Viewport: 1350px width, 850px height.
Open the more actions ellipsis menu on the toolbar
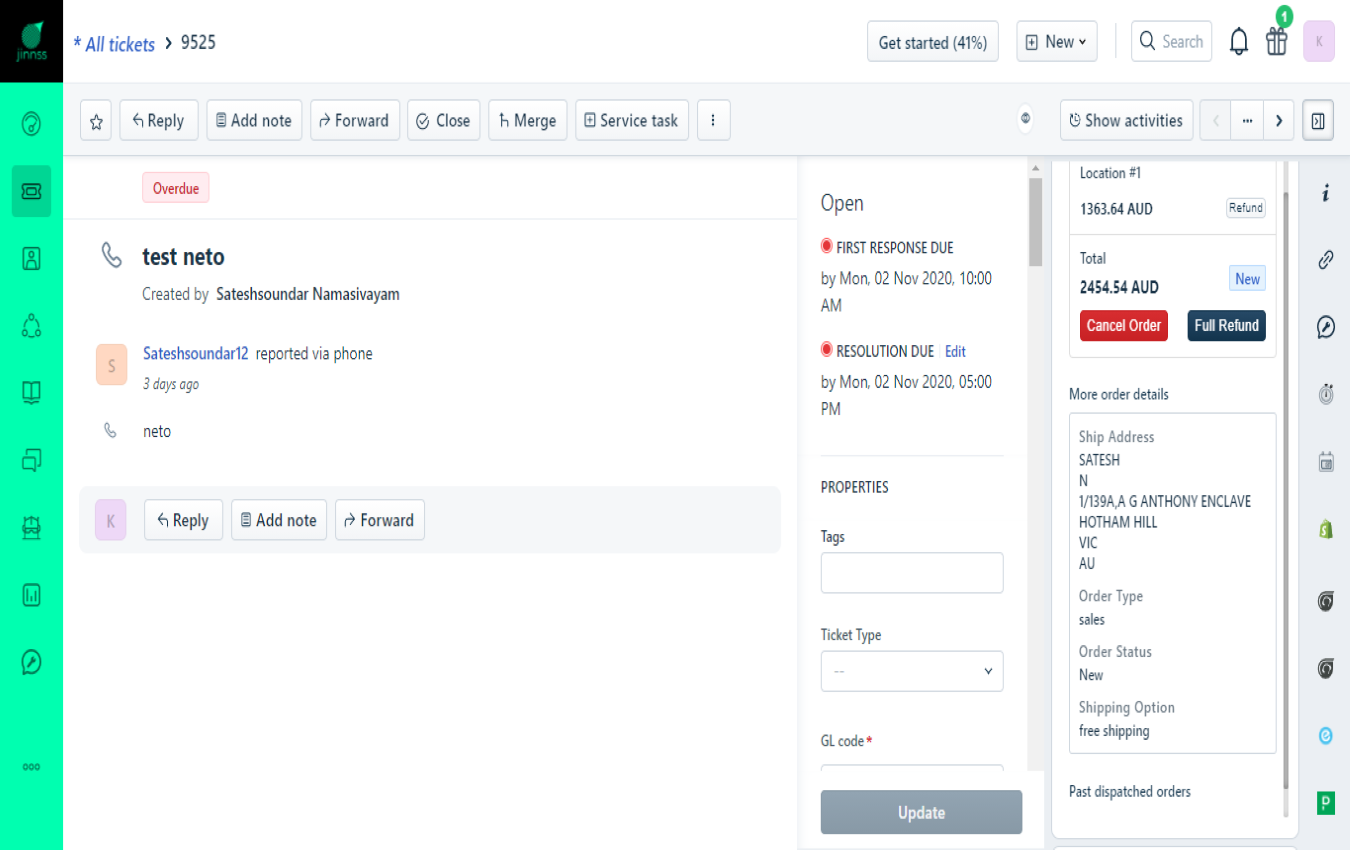point(713,120)
